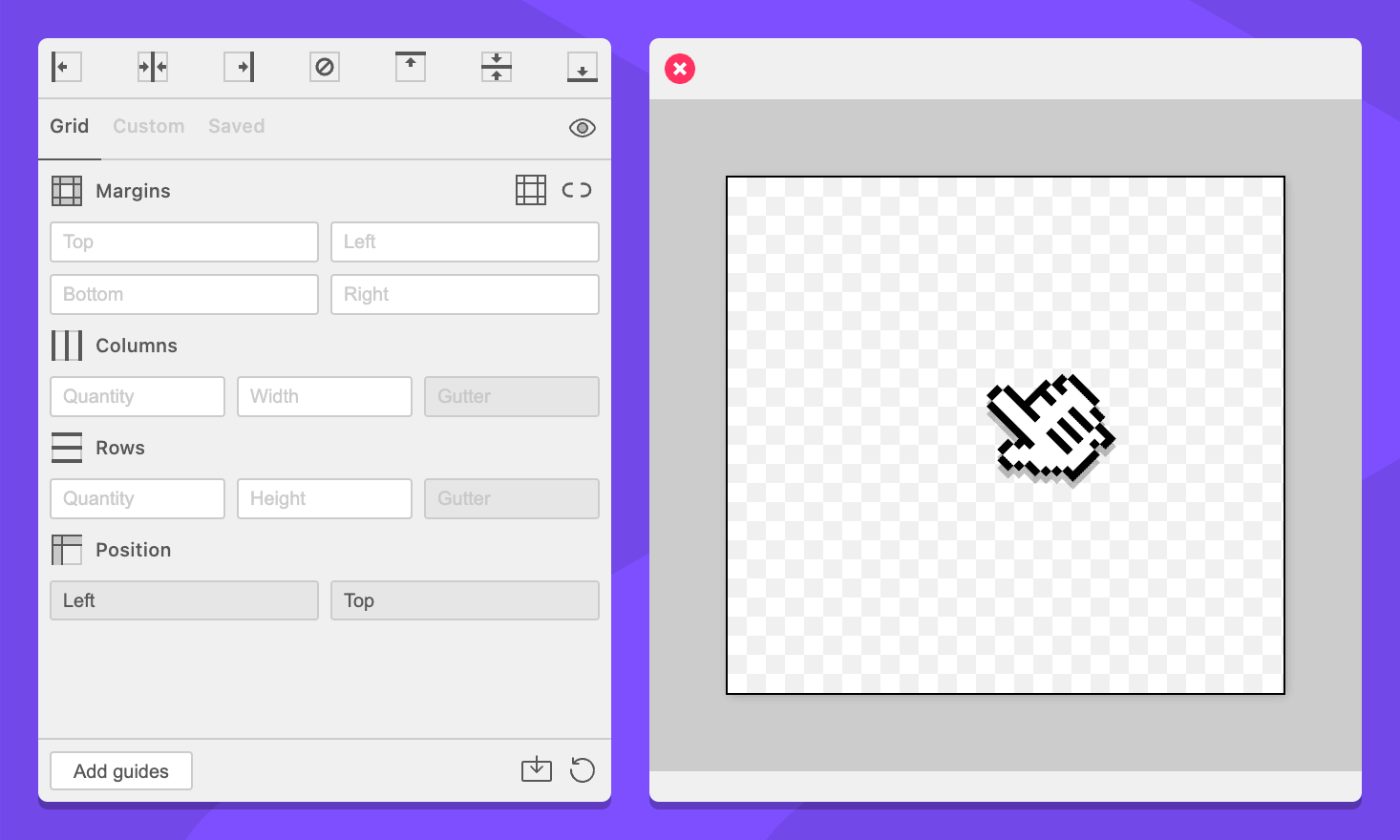Focus the Columns Quantity field
The image size is (1400, 840).
click(138, 396)
